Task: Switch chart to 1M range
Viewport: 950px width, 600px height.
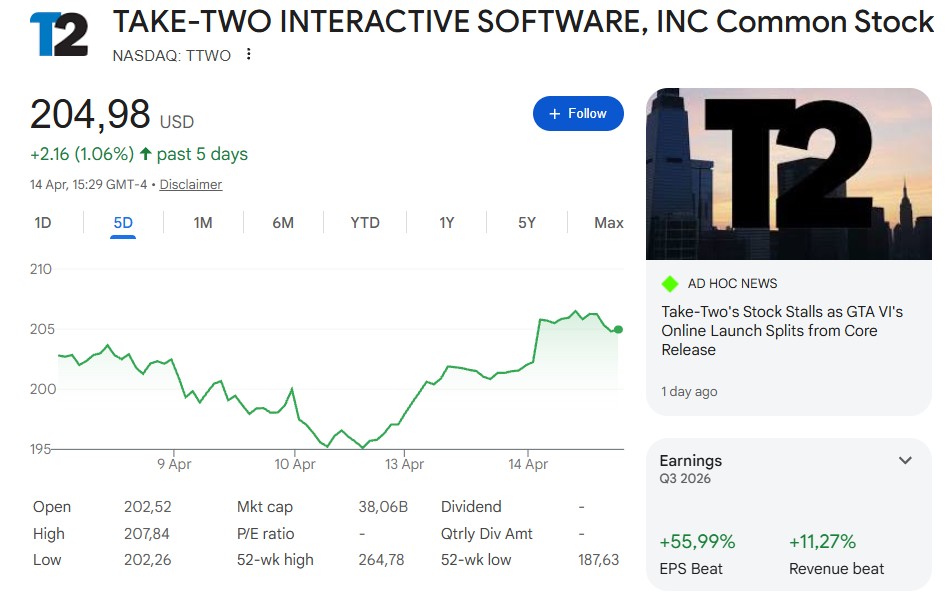Action: (203, 223)
